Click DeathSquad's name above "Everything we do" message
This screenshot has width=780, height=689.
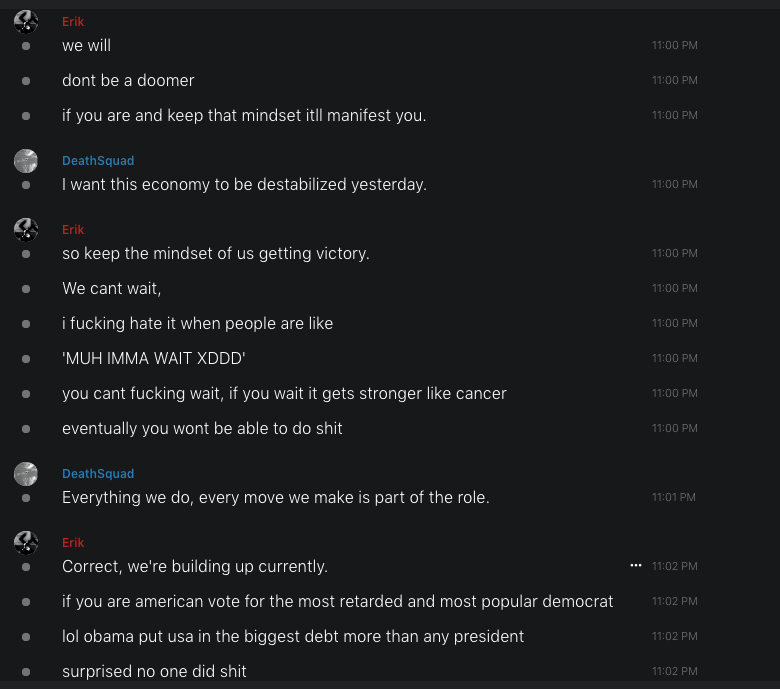tap(98, 474)
